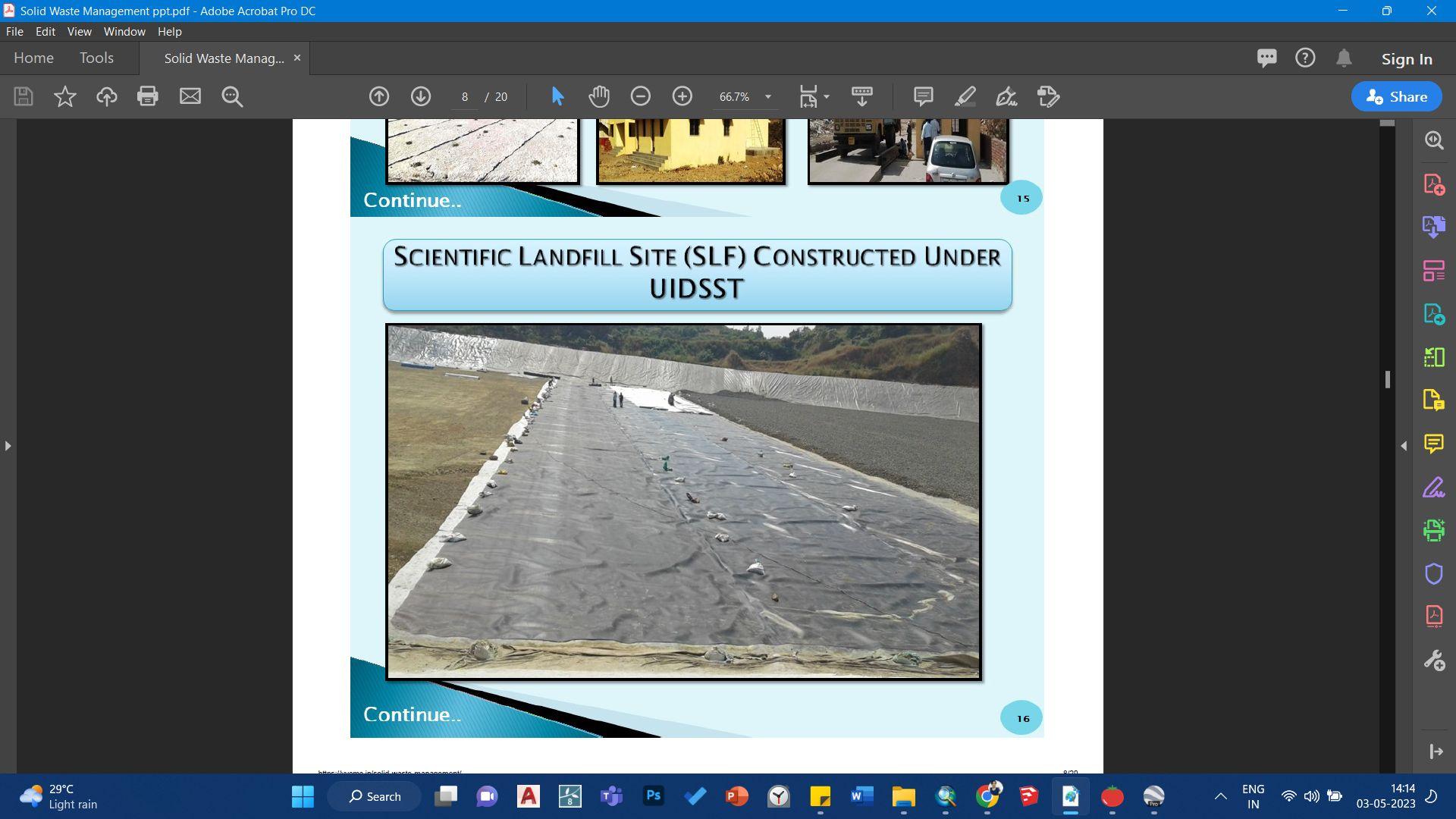Screen dimensions: 1456x819
Task: Click the Hand pan tool
Action: pos(598,96)
